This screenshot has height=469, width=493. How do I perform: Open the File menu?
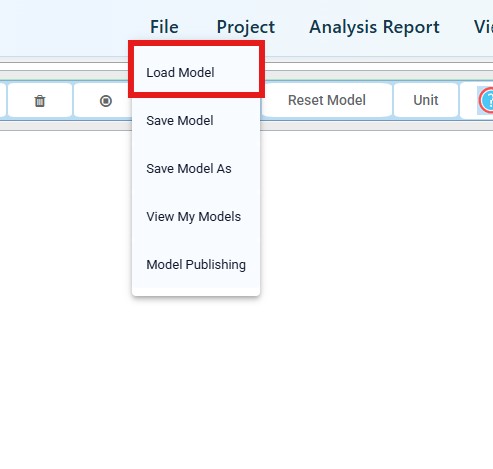tap(164, 27)
